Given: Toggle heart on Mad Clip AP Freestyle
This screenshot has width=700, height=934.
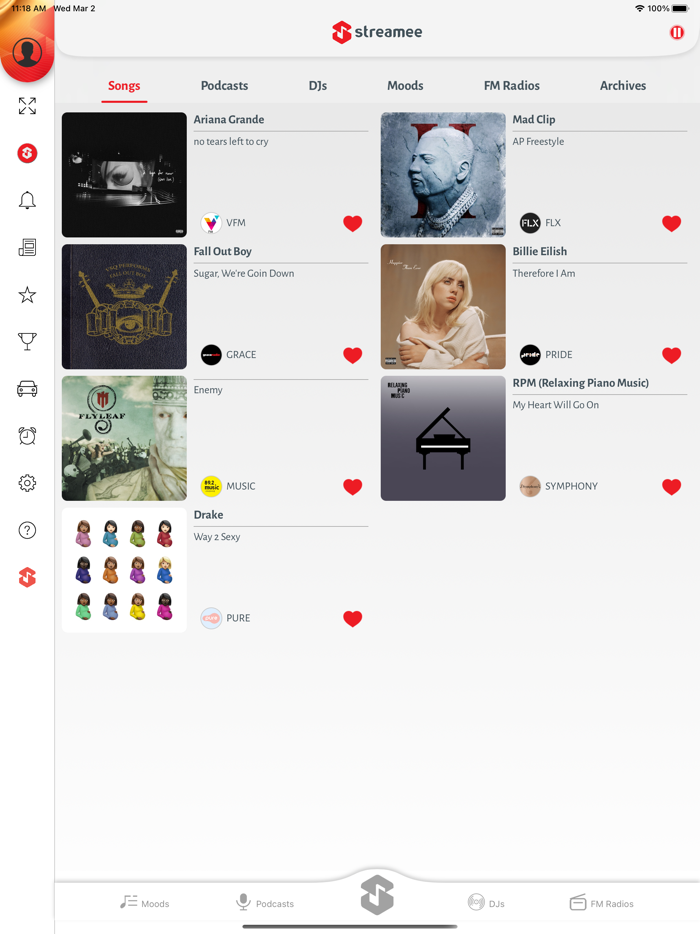Looking at the screenshot, I should pyautogui.click(x=671, y=223).
